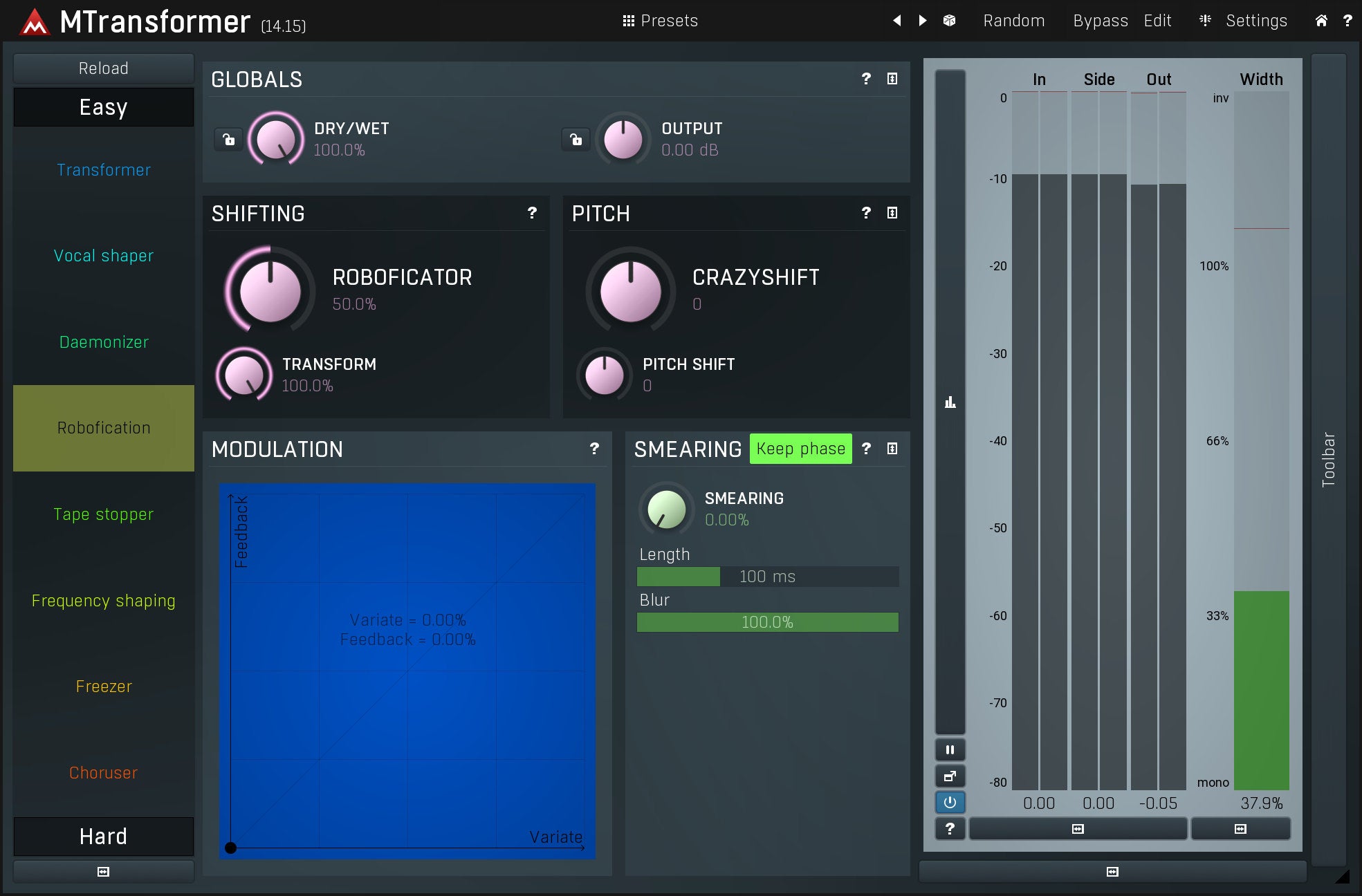The width and height of the screenshot is (1362, 896).
Task: Expand the Smearing panel options icon
Action: pos(892,449)
